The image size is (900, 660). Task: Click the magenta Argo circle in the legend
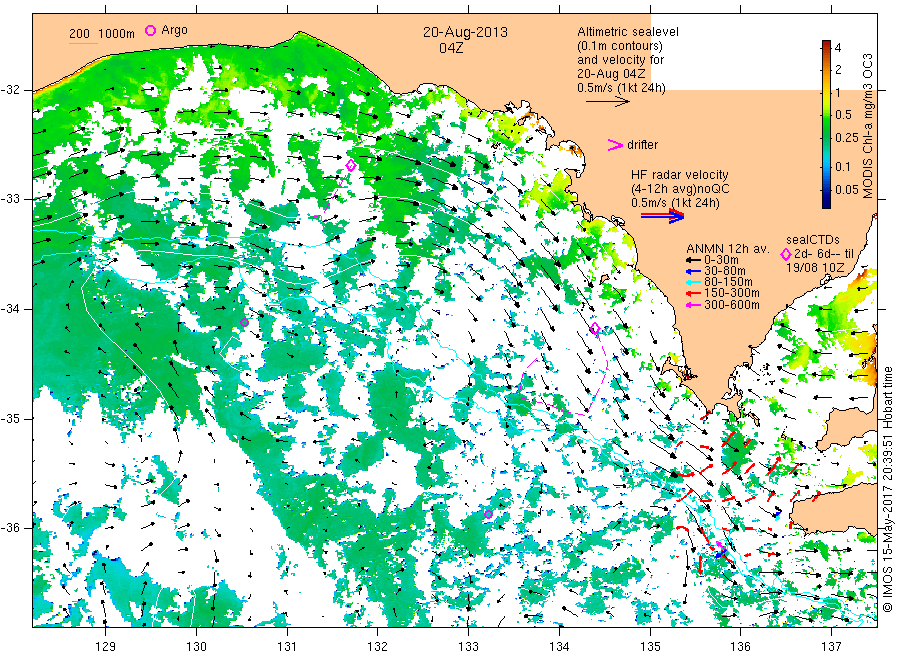pos(150,30)
